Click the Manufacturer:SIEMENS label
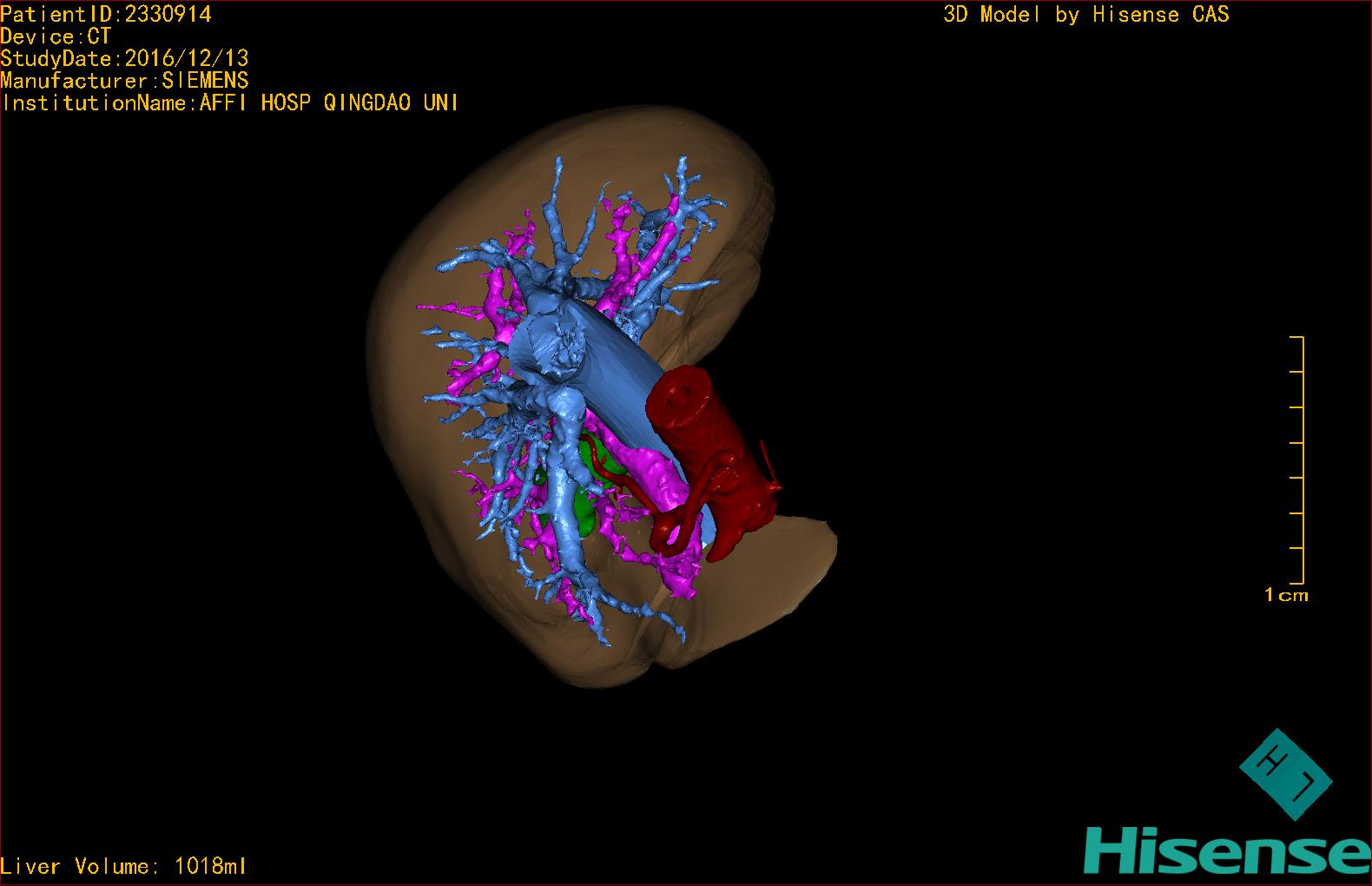This screenshot has height=886, width=1372. point(124,81)
